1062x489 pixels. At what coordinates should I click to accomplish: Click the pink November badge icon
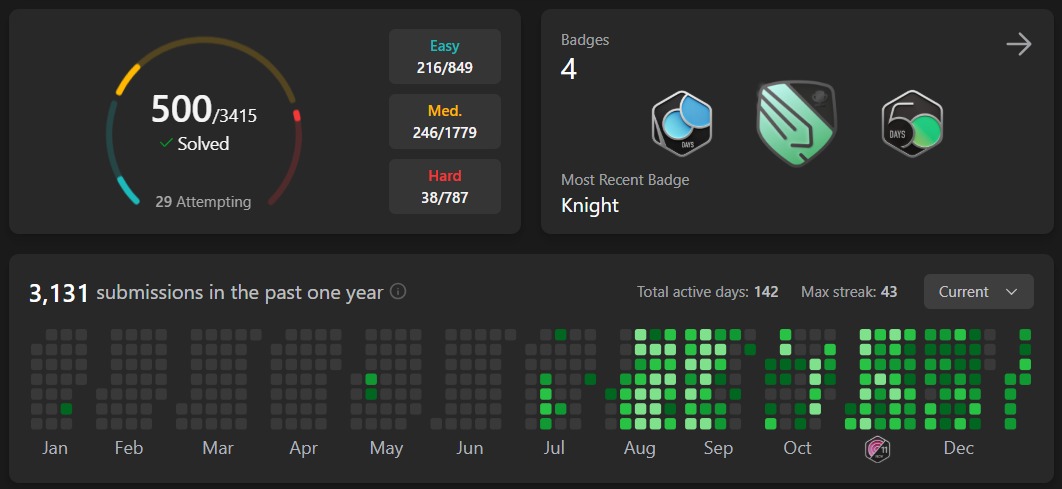877,449
